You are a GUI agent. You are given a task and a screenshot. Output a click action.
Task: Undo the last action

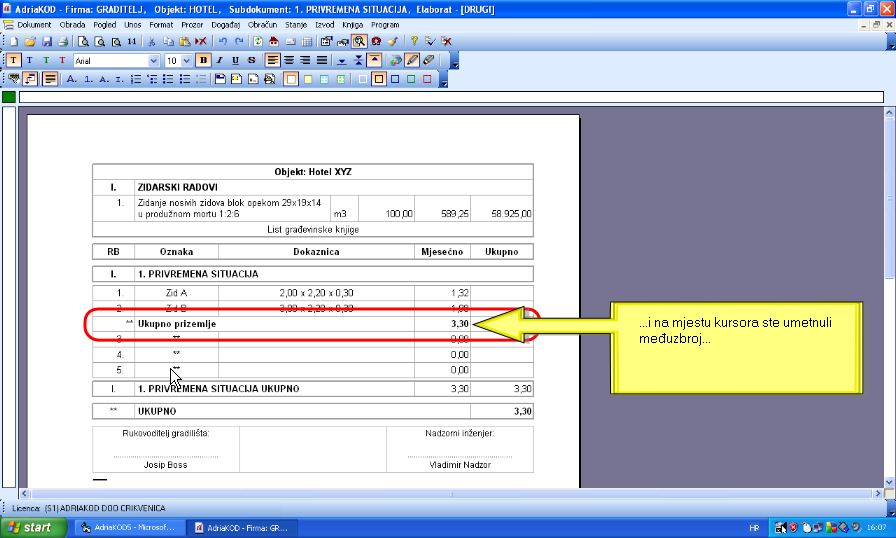coord(222,41)
